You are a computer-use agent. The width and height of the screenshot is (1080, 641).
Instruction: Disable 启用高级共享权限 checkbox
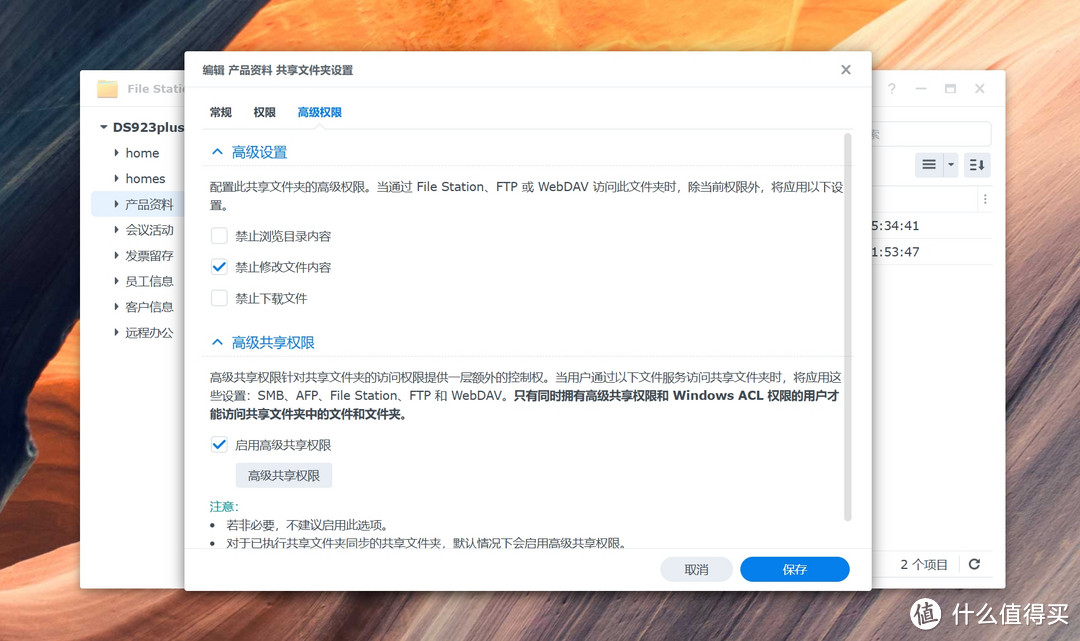pos(218,444)
